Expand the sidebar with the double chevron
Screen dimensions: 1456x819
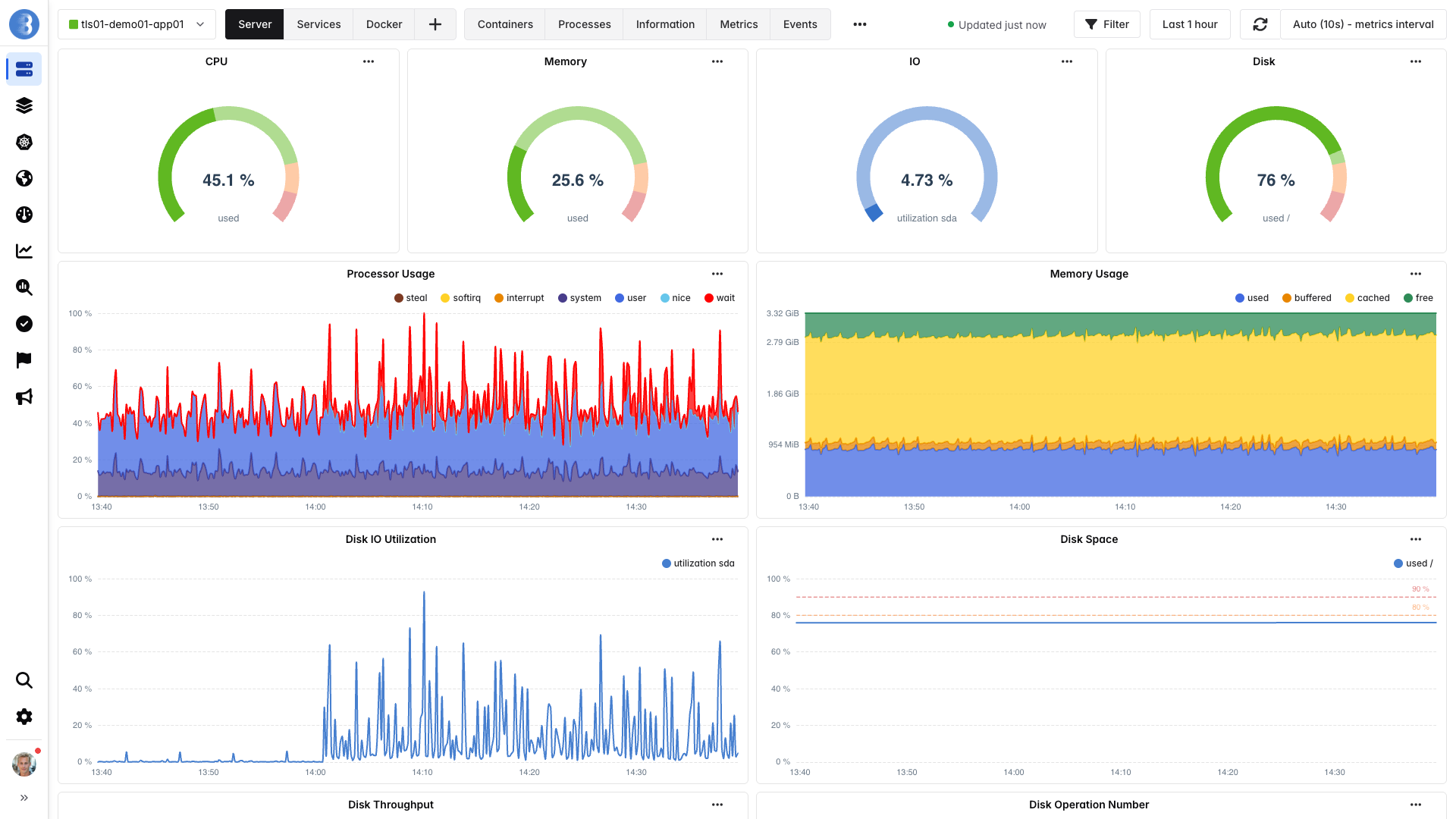[x=24, y=798]
